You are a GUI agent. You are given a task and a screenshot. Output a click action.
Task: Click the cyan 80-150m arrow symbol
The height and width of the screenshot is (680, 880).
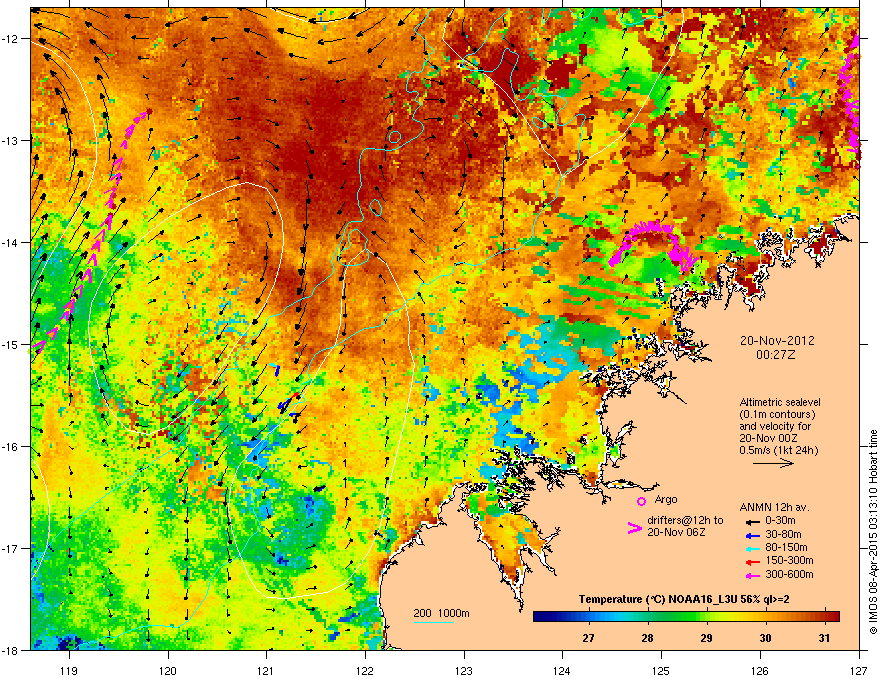[x=752, y=548]
